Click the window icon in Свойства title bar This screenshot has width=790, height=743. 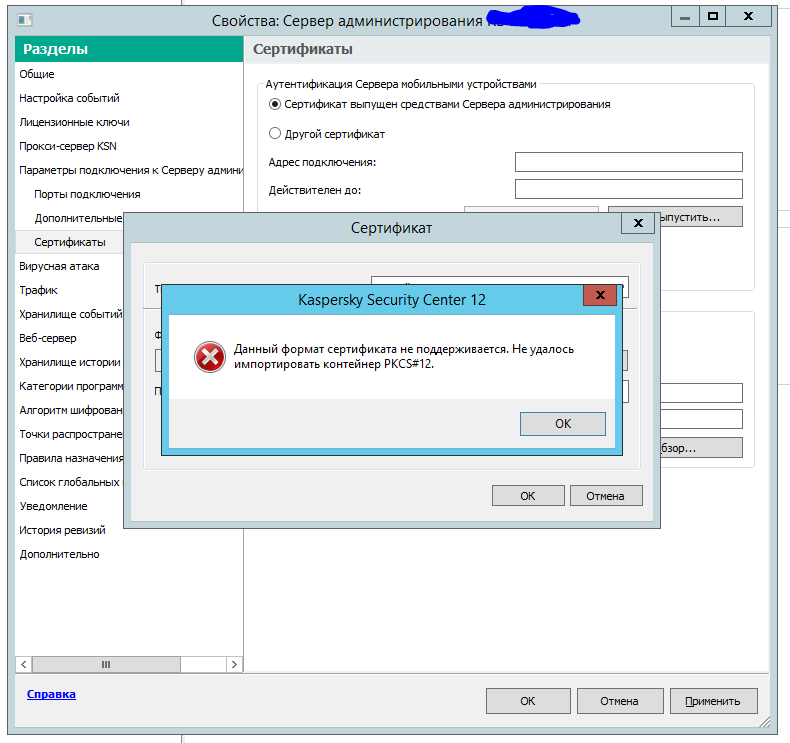(24, 20)
